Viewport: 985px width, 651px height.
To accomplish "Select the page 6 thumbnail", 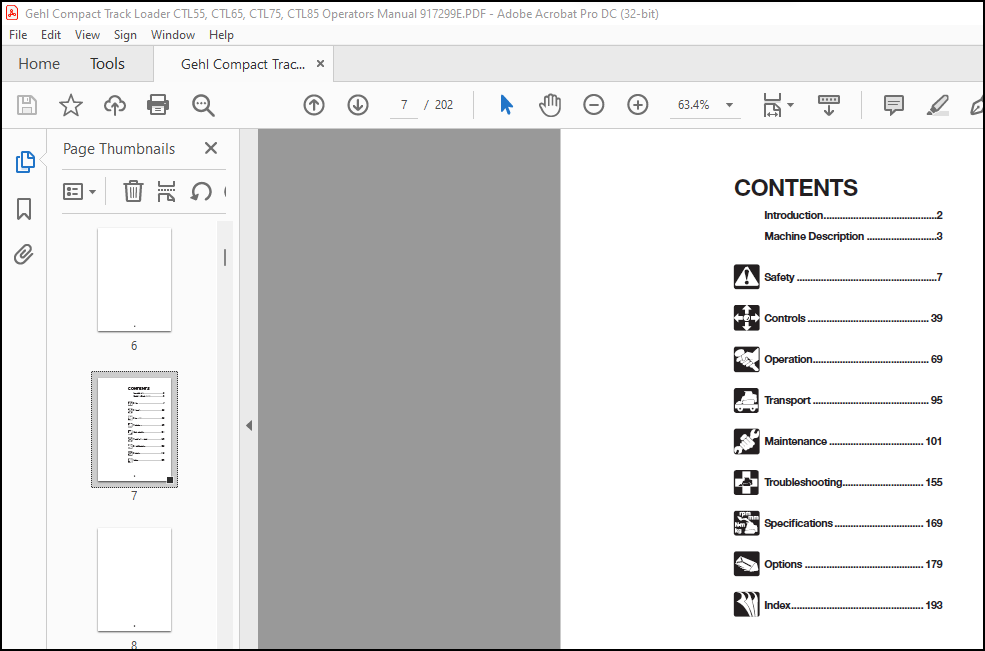I will [134, 280].
